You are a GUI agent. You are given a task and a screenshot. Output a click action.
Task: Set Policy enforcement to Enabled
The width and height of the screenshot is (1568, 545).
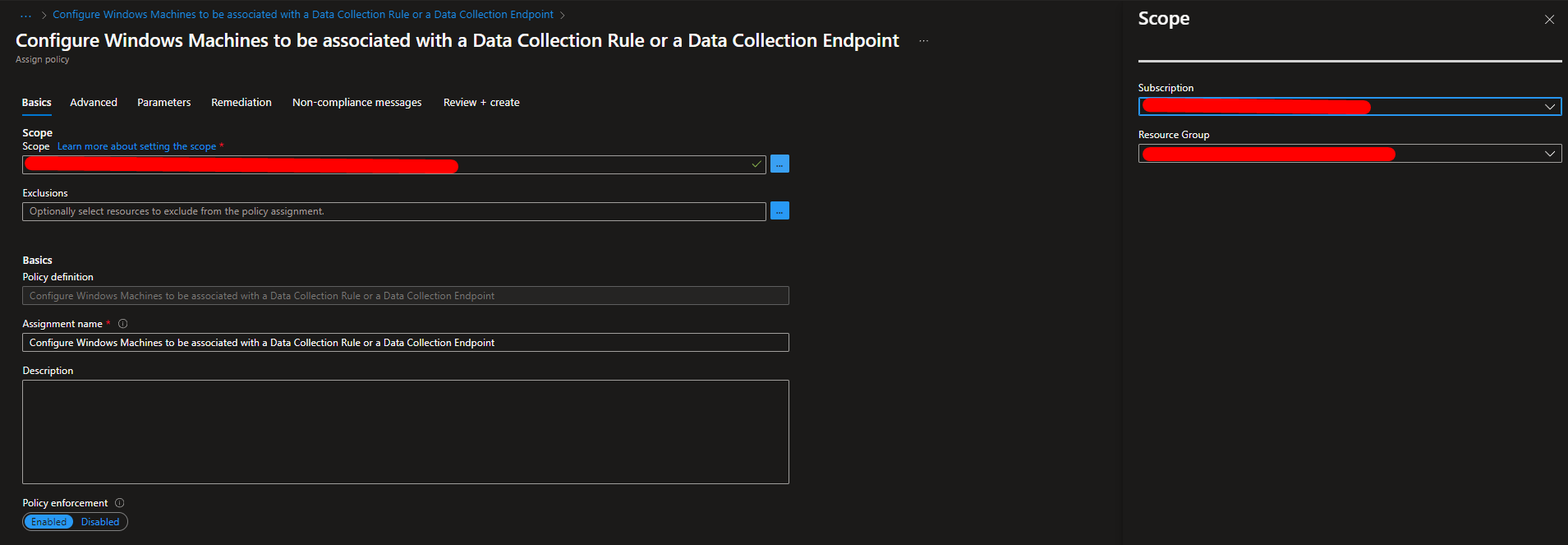coord(49,522)
